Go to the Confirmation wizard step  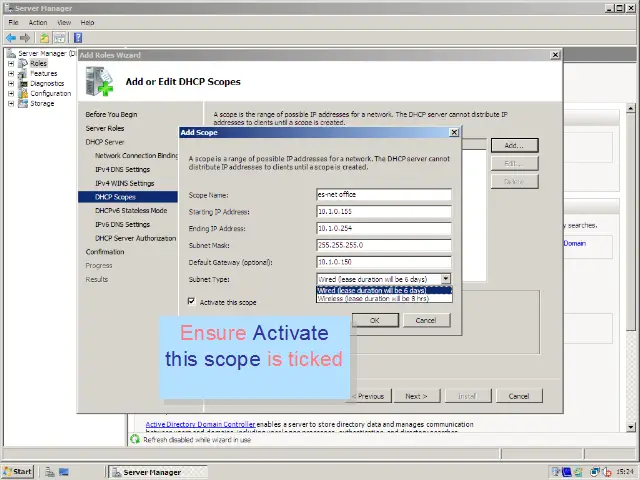pyautogui.click(x=105, y=252)
